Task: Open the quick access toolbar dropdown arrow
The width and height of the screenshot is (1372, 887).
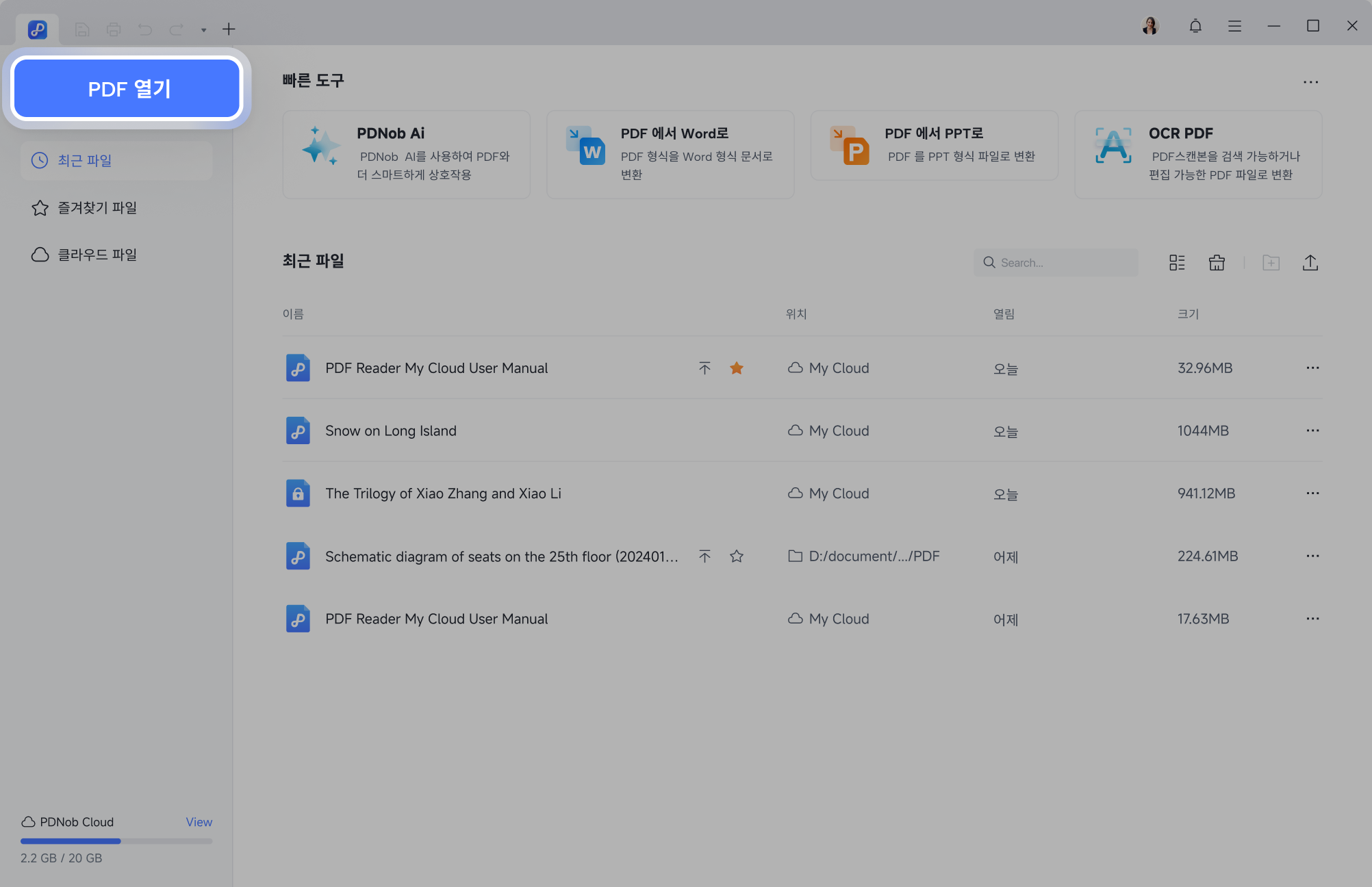Action: 203,30
